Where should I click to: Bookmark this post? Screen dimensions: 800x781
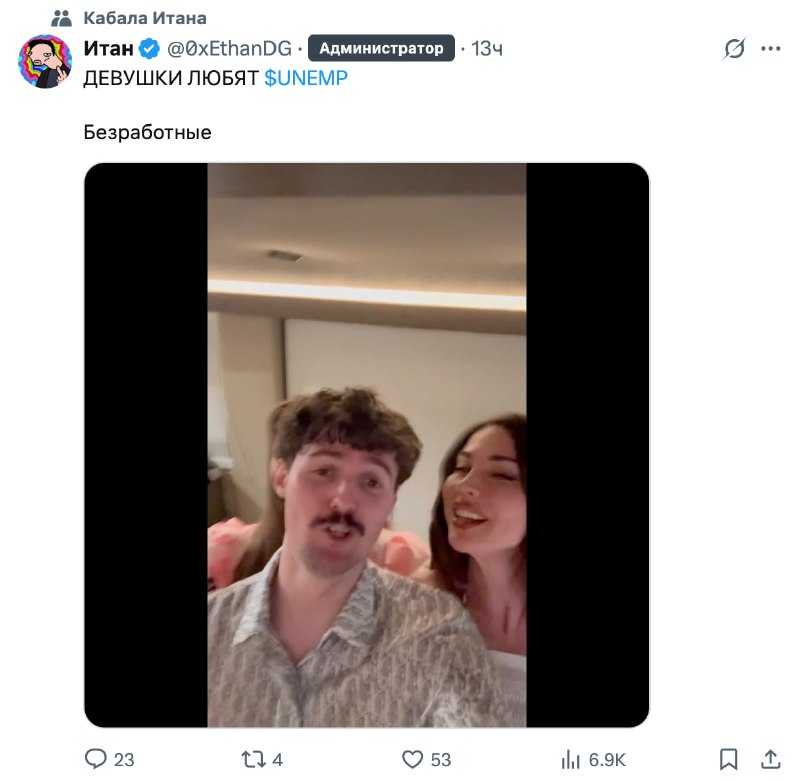[729, 759]
